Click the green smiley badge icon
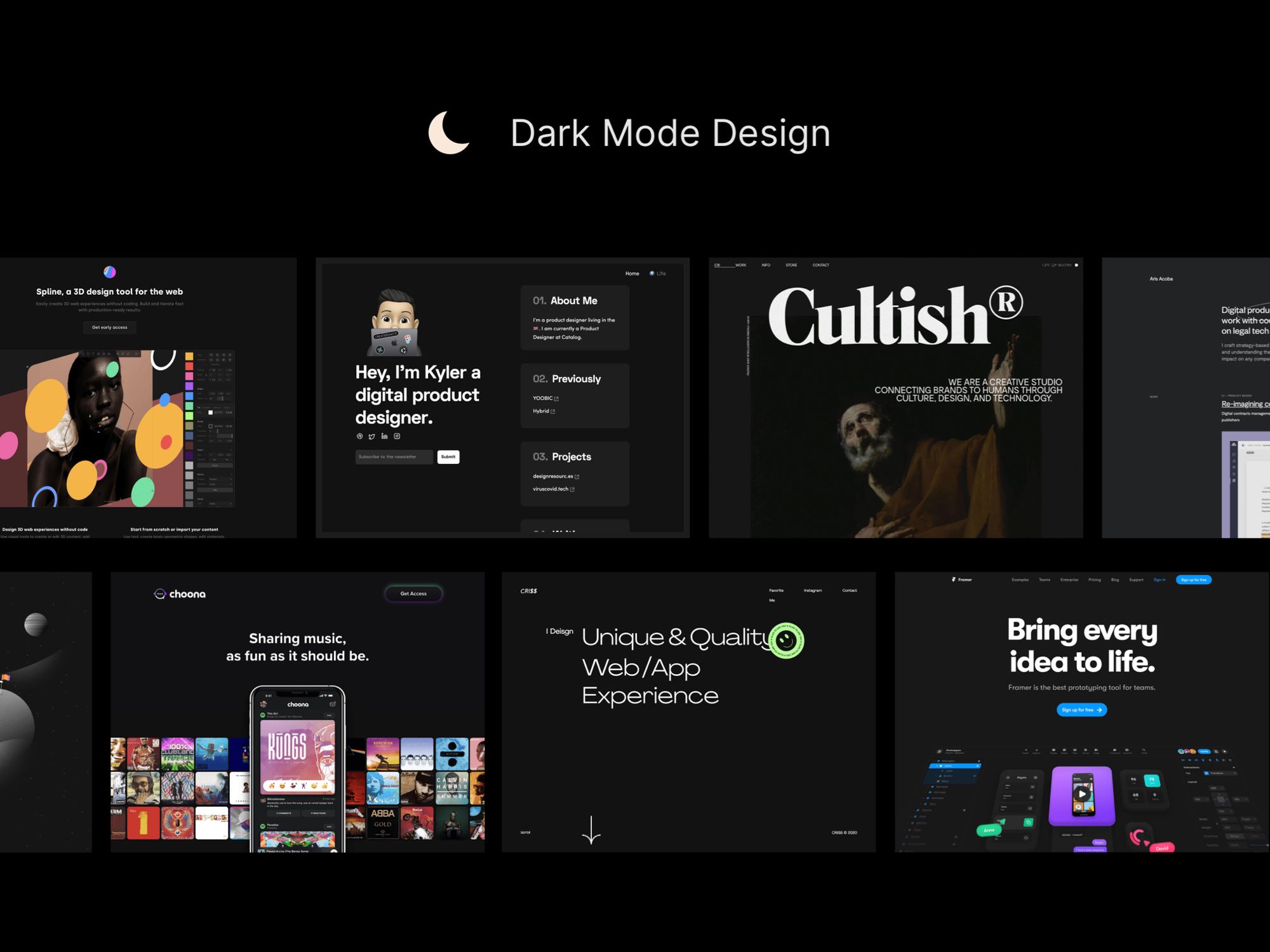The height and width of the screenshot is (952, 1270). 786,640
